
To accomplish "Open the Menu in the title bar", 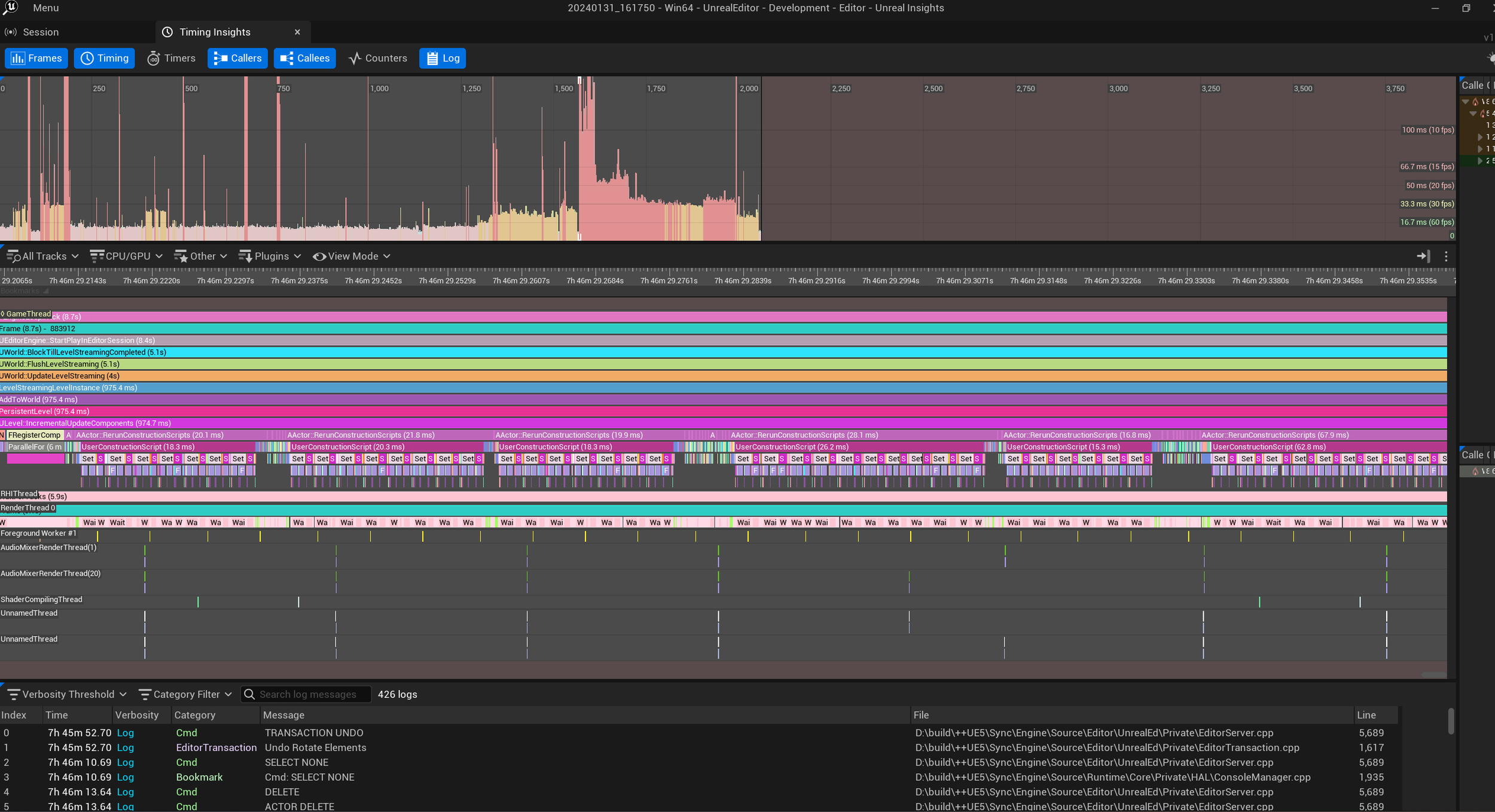I will [x=45, y=8].
